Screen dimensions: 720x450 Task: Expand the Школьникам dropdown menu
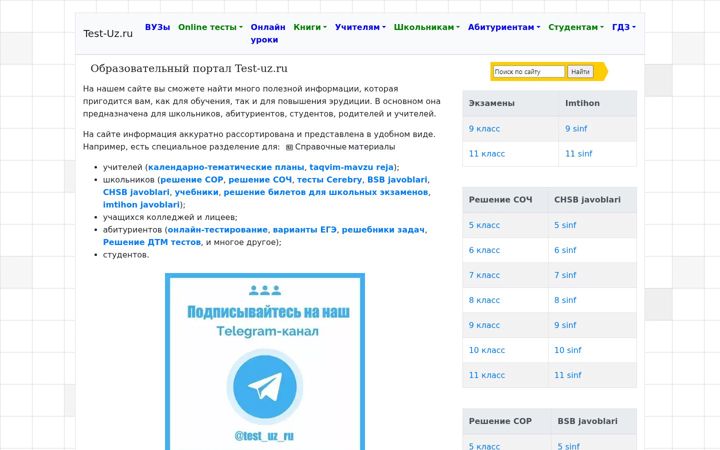pyautogui.click(x=427, y=27)
